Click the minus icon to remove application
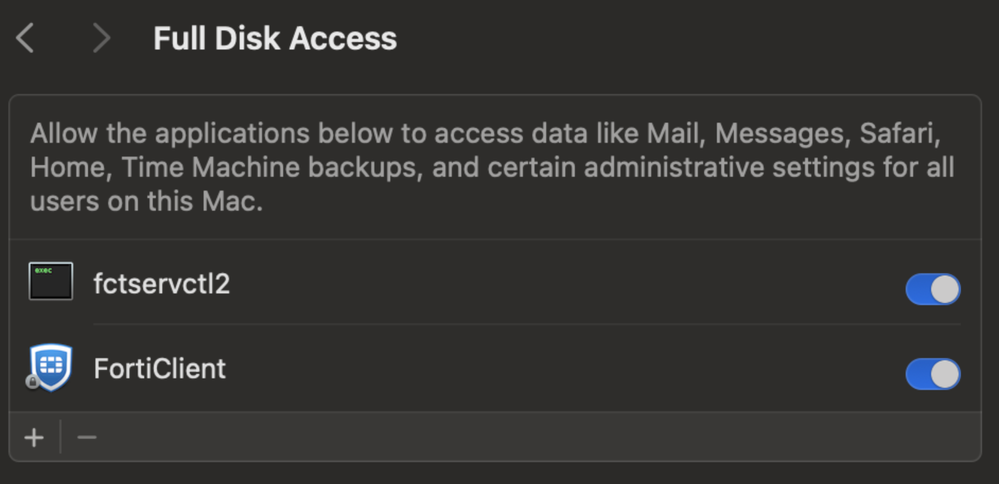This screenshot has width=999, height=484. point(87,438)
